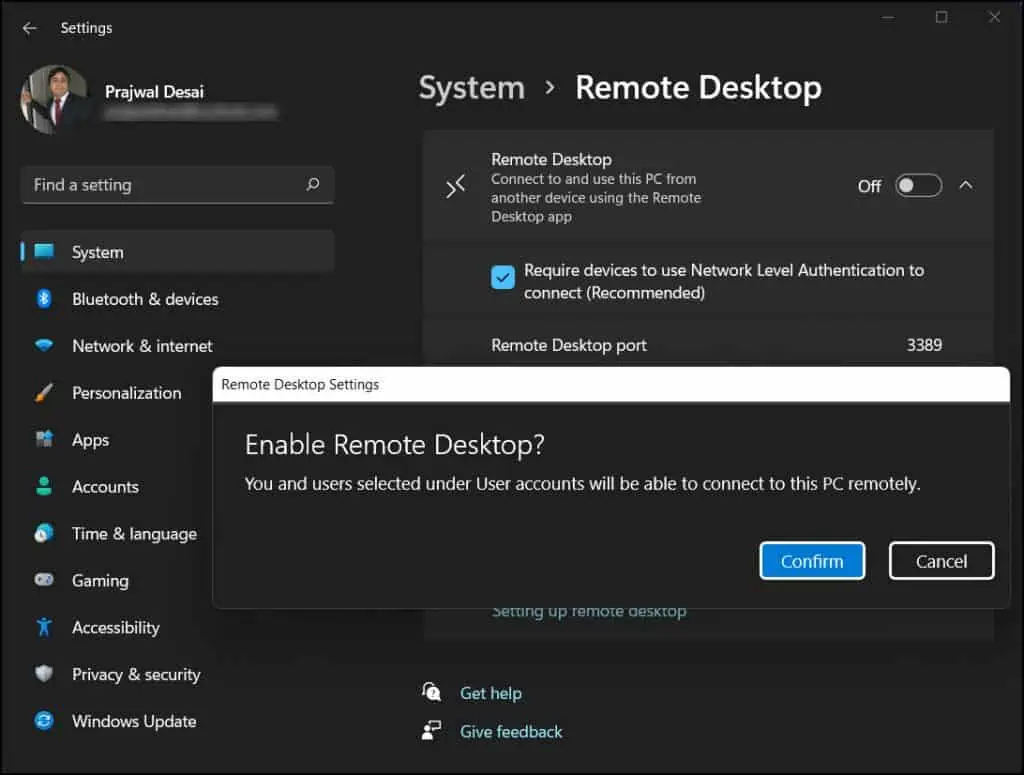This screenshot has width=1024, height=775.
Task: Open Bluetooth & devices settings
Action: pyautogui.click(x=145, y=299)
